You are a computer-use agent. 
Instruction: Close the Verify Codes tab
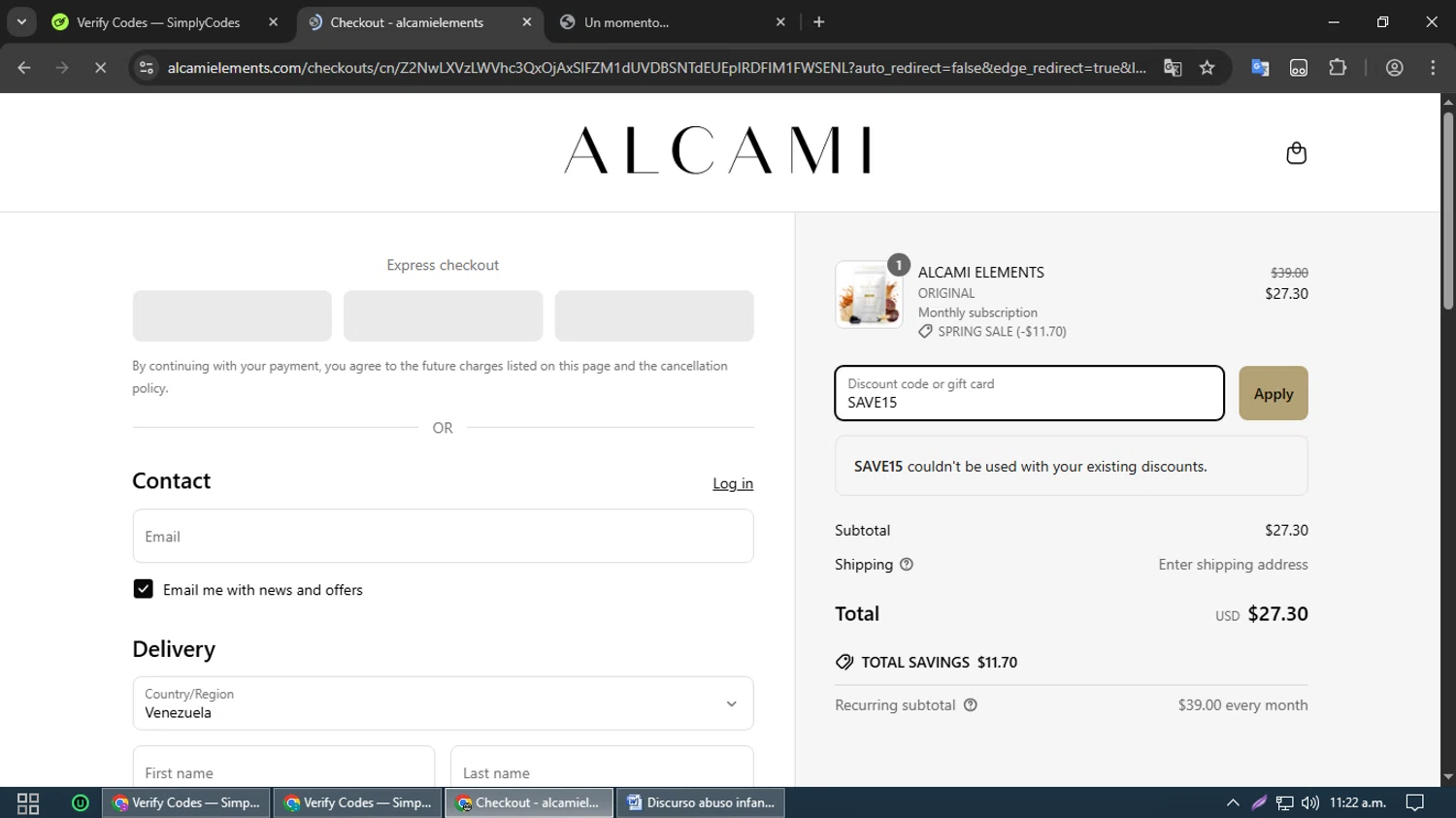[x=273, y=22]
